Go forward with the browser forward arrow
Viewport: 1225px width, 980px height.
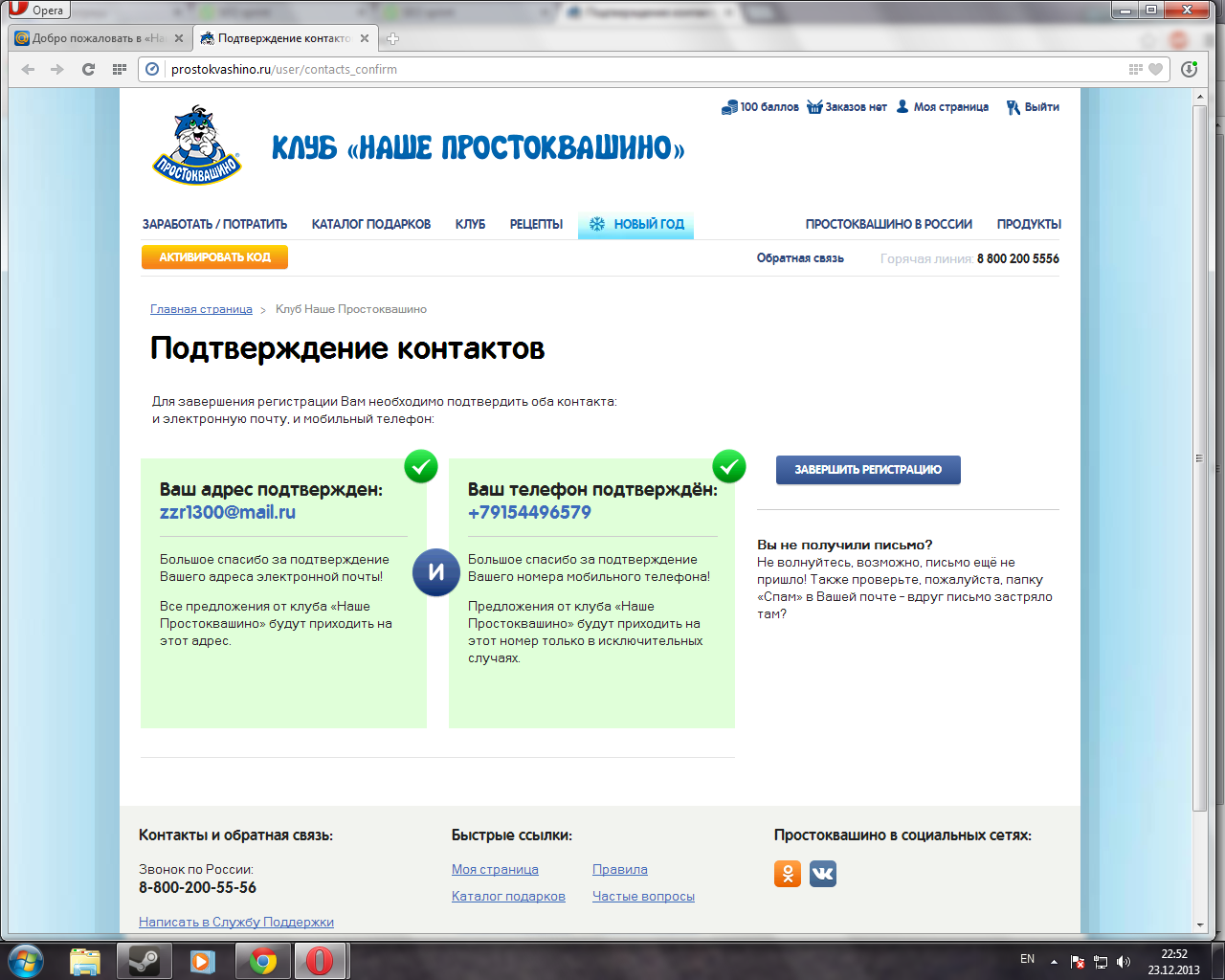[57, 69]
